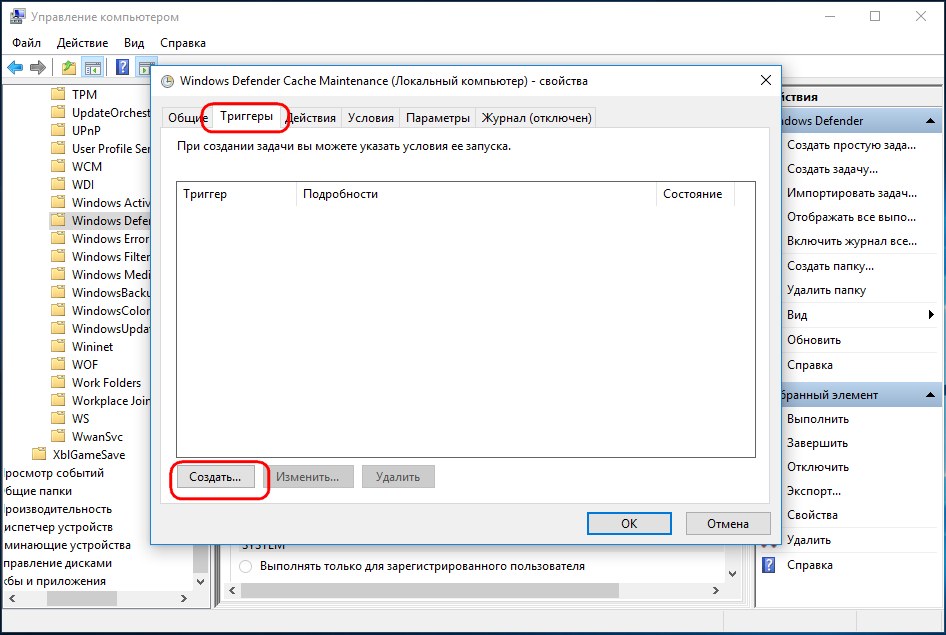Select Windows Error folder in the tree

click(110, 238)
